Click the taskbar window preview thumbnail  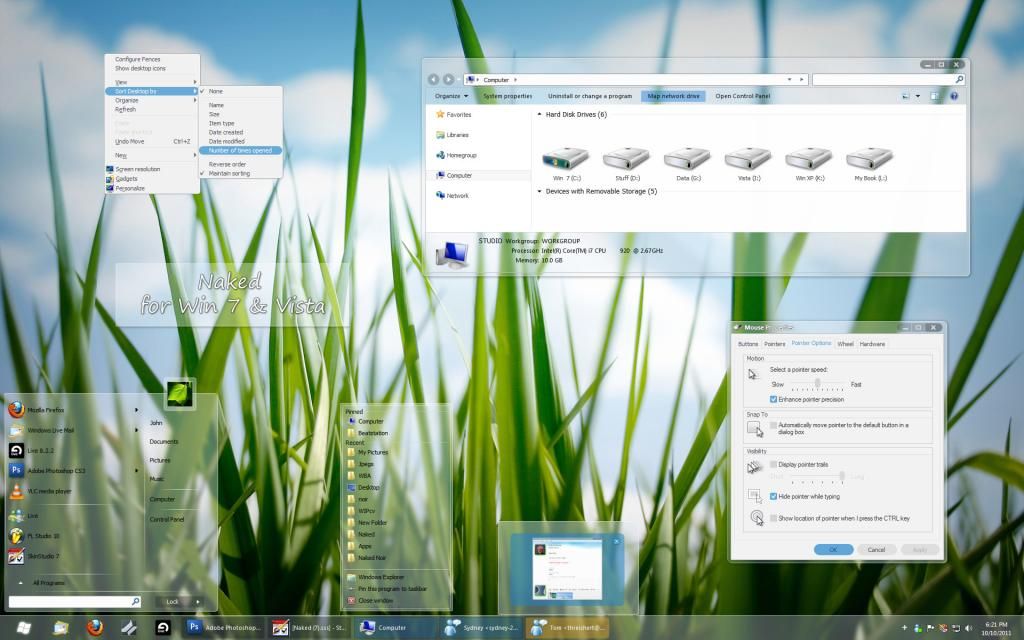tap(567, 568)
